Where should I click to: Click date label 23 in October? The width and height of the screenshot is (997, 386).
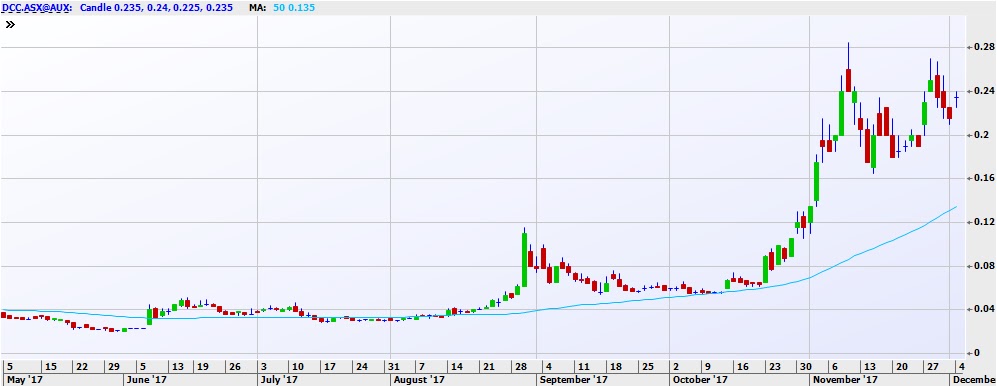[774, 366]
